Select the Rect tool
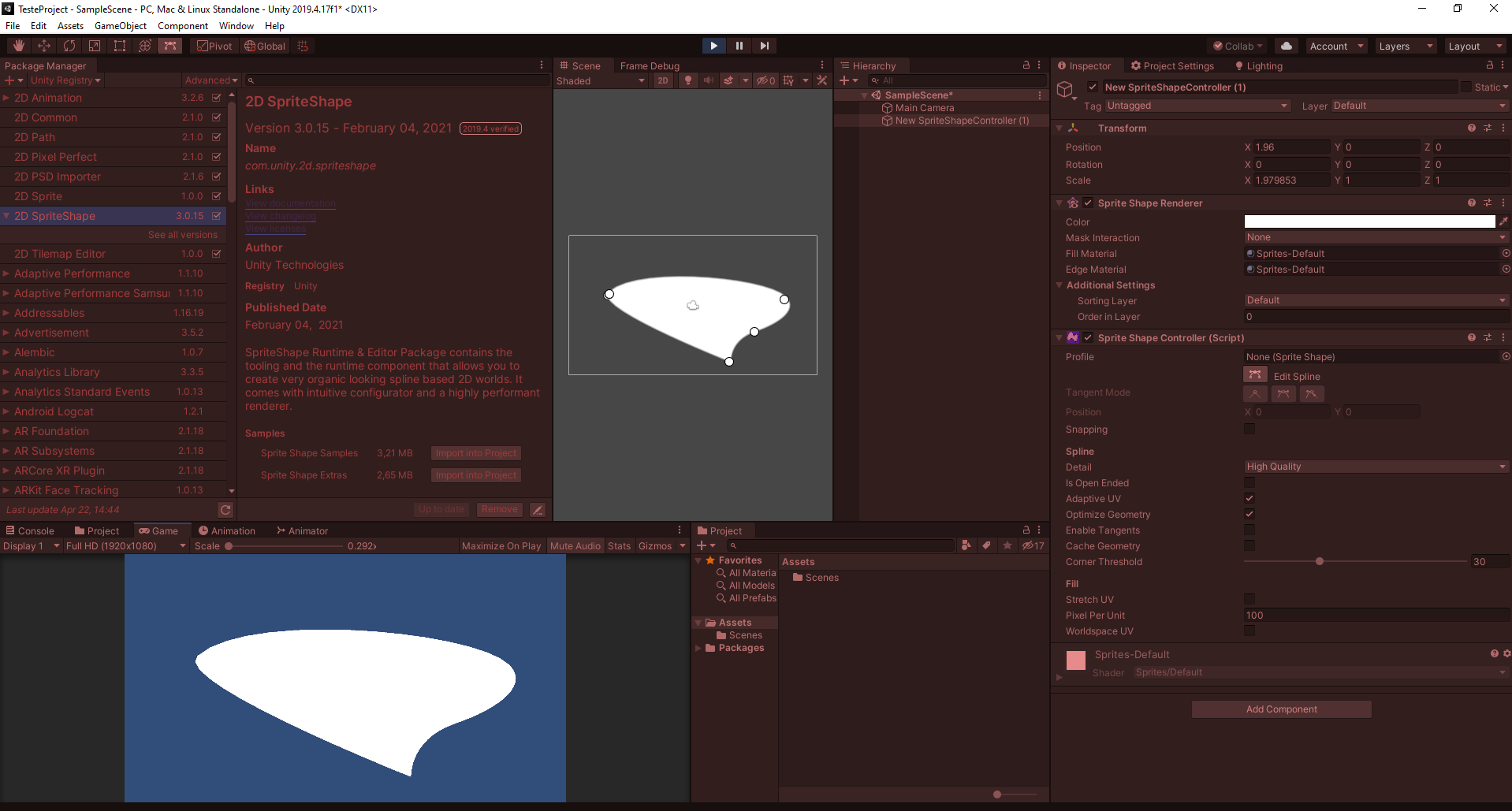The width and height of the screenshot is (1512, 811). pos(120,46)
